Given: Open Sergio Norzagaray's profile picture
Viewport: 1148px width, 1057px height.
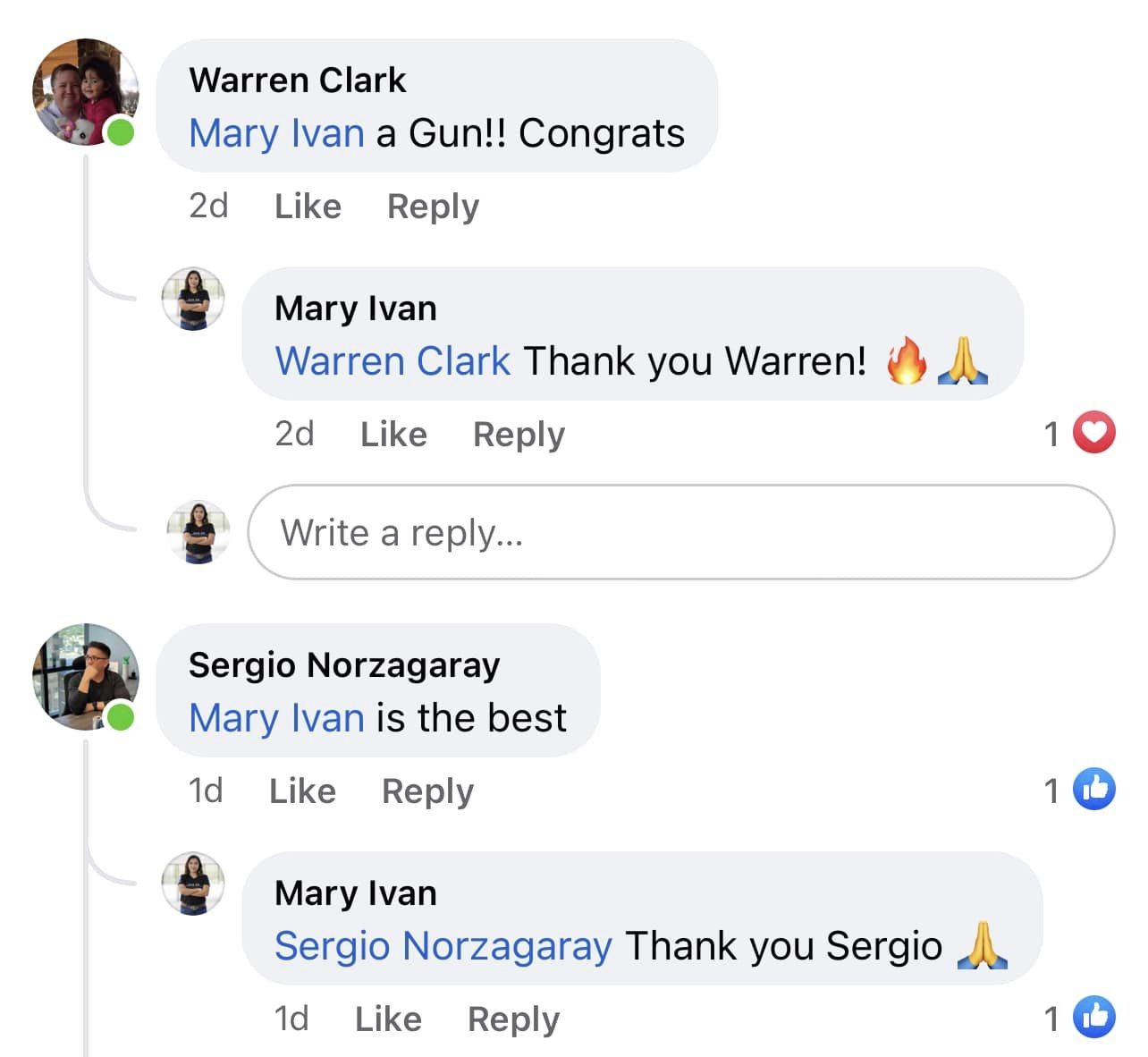Looking at the screenshot, I should (86, 677).
